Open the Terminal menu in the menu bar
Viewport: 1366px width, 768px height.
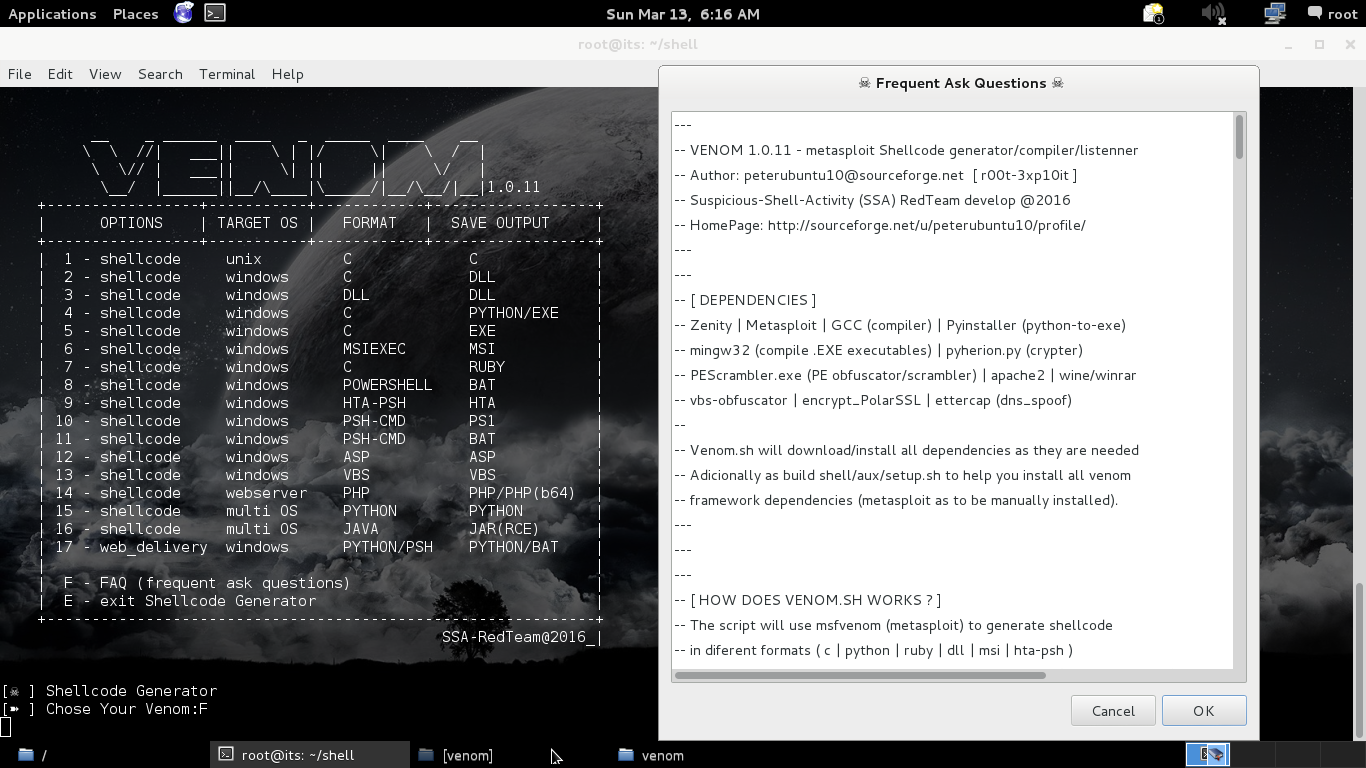tap(227, 74)
